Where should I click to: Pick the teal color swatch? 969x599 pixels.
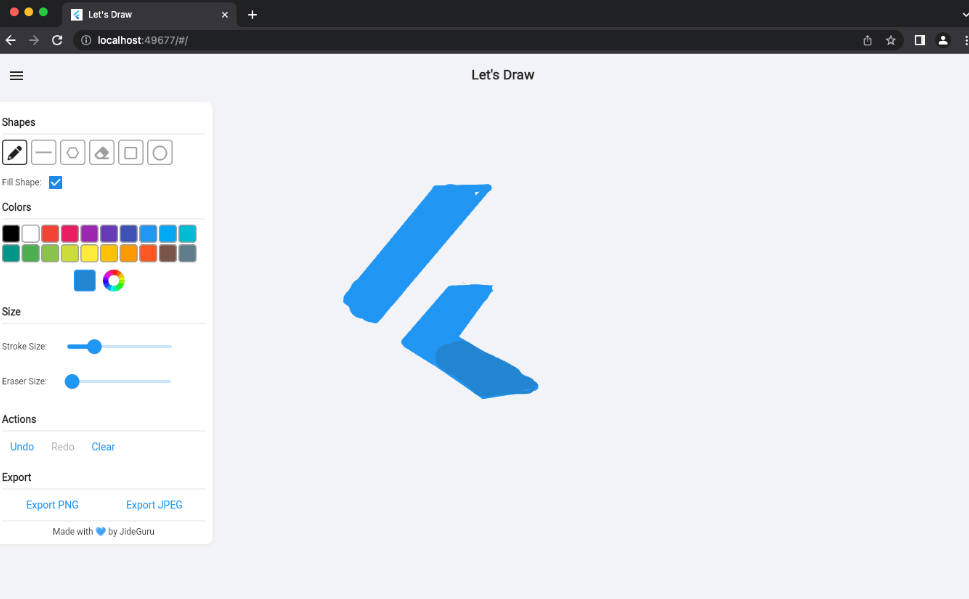pos(11,253)
